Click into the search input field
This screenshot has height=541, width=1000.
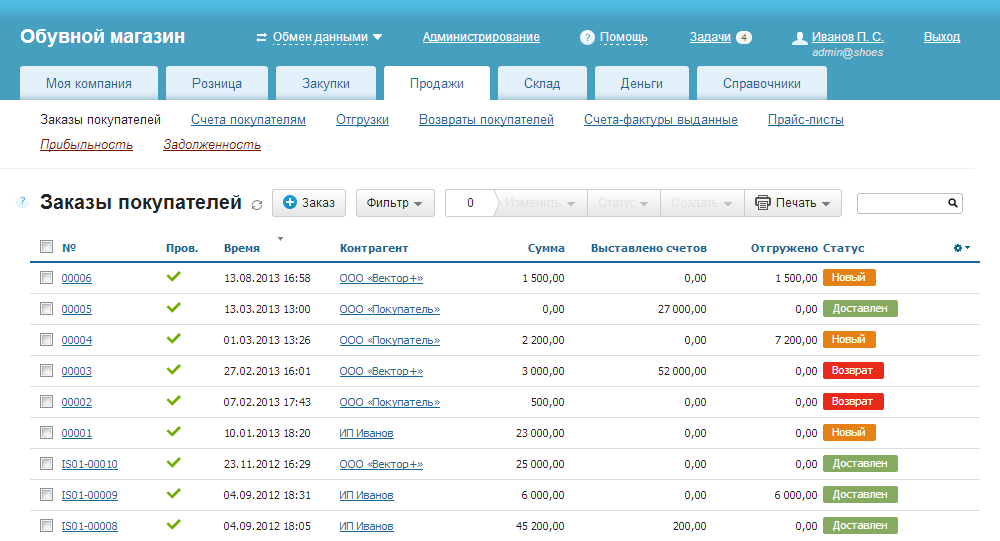tap(900, 203)
